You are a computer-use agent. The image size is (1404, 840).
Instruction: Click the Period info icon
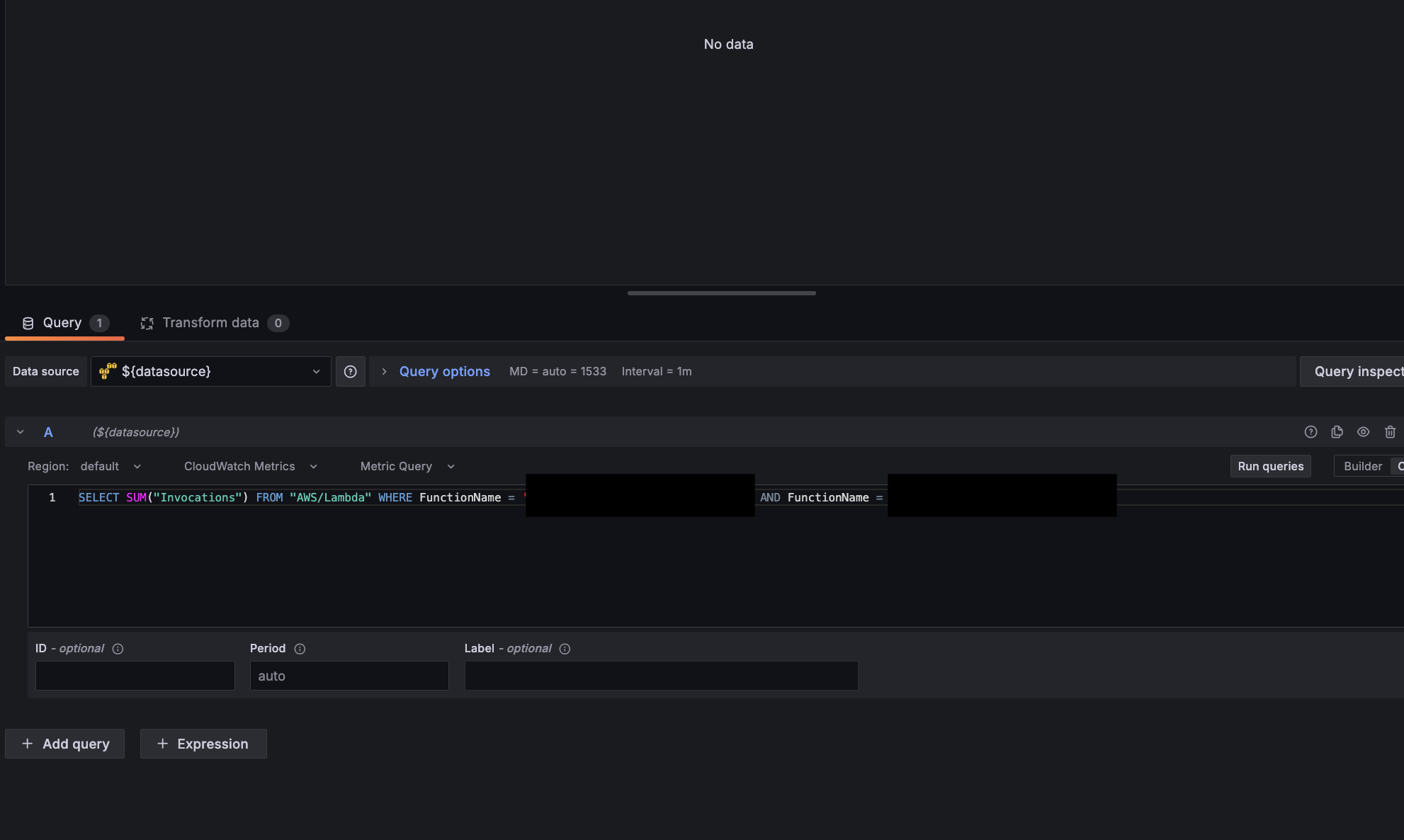coord(300,649)
